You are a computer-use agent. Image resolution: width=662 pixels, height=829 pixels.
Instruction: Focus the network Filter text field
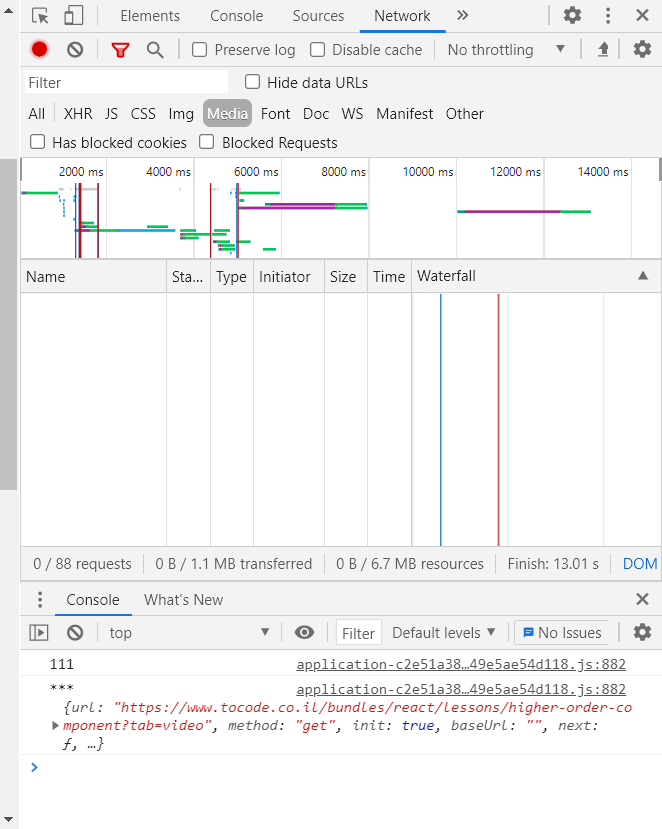pos(127,82)
